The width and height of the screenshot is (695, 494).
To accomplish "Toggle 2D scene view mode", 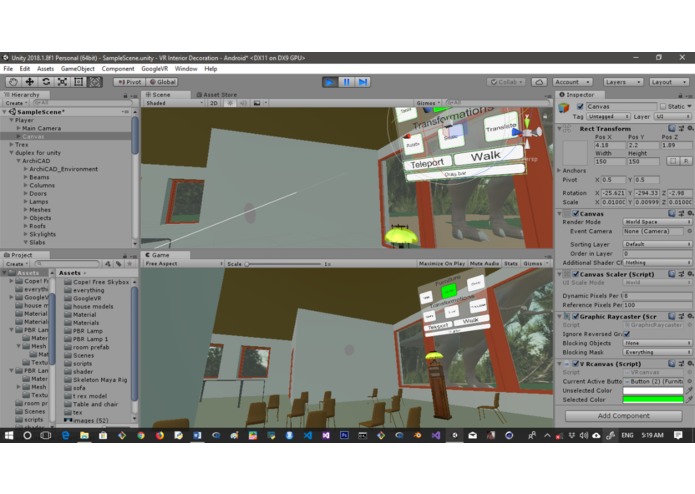I will 214,103.
